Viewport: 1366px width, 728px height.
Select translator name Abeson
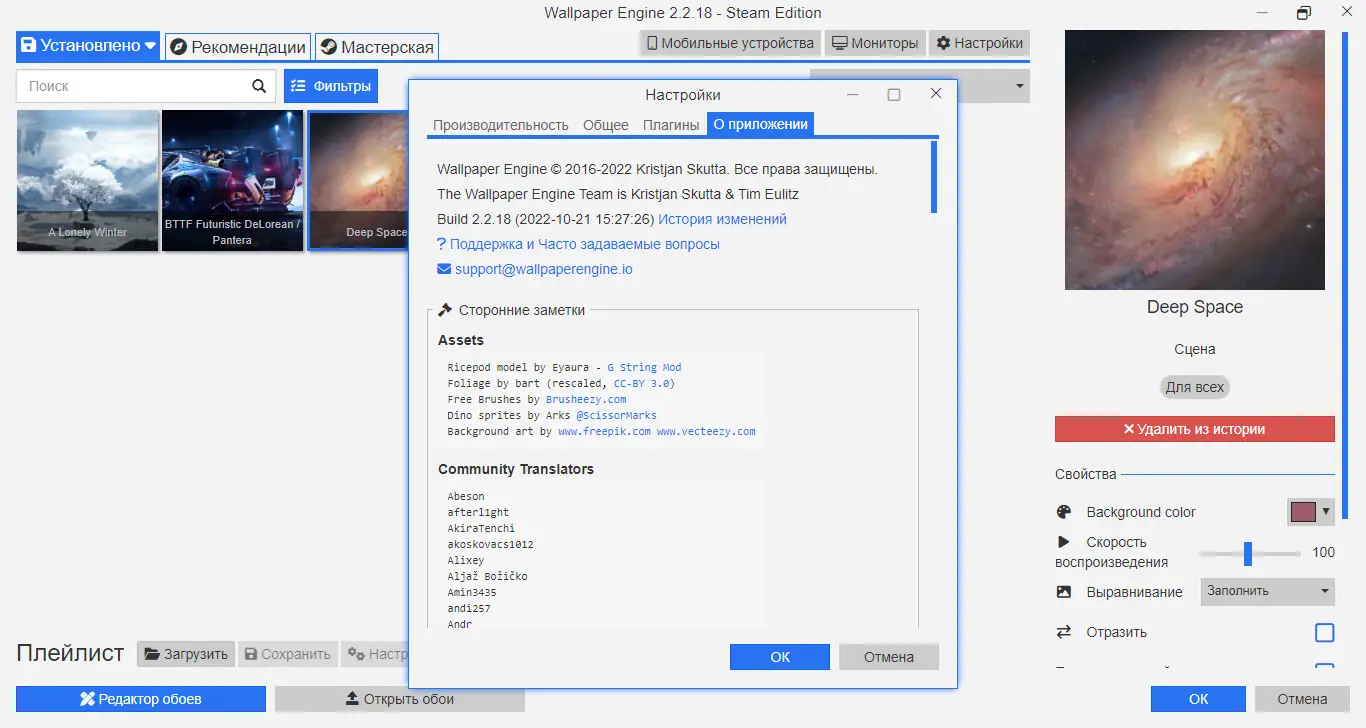point(466,496)
